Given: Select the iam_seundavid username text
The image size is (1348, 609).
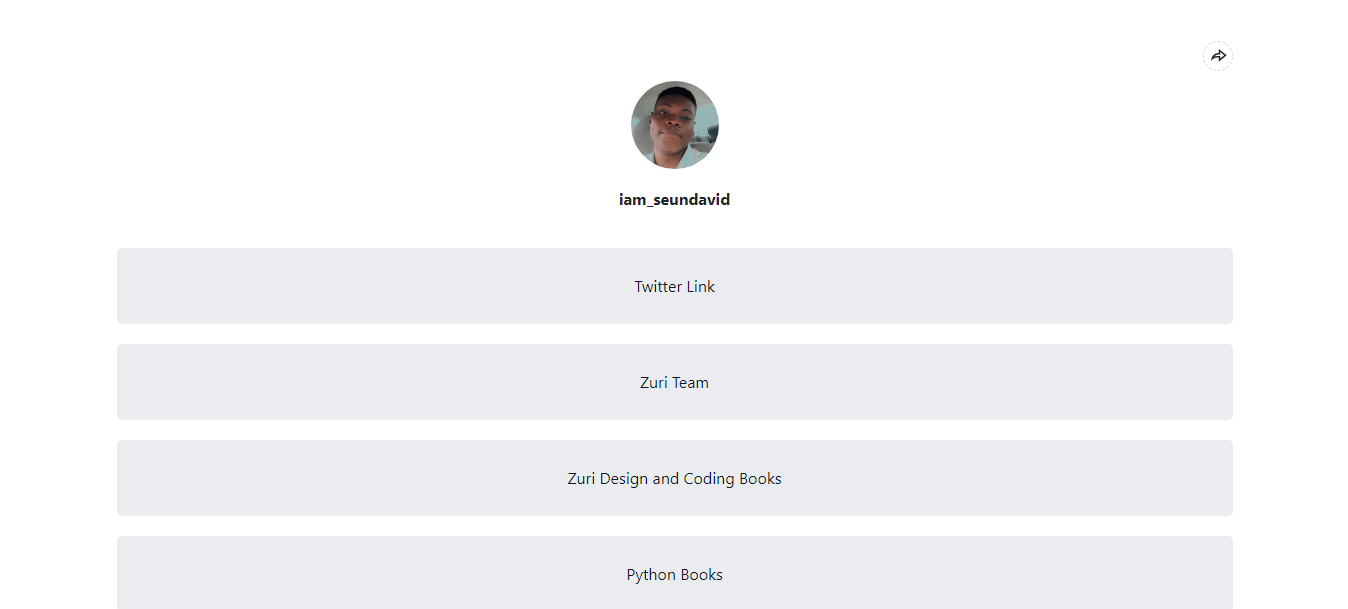Looking at the screenshot, I should click(675, 200).
